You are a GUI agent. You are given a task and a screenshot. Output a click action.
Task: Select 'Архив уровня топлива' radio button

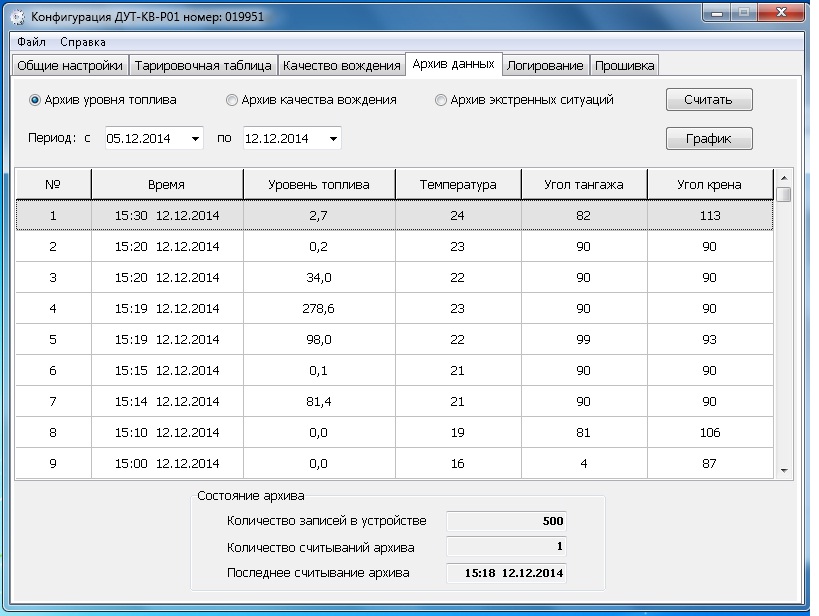36,100
